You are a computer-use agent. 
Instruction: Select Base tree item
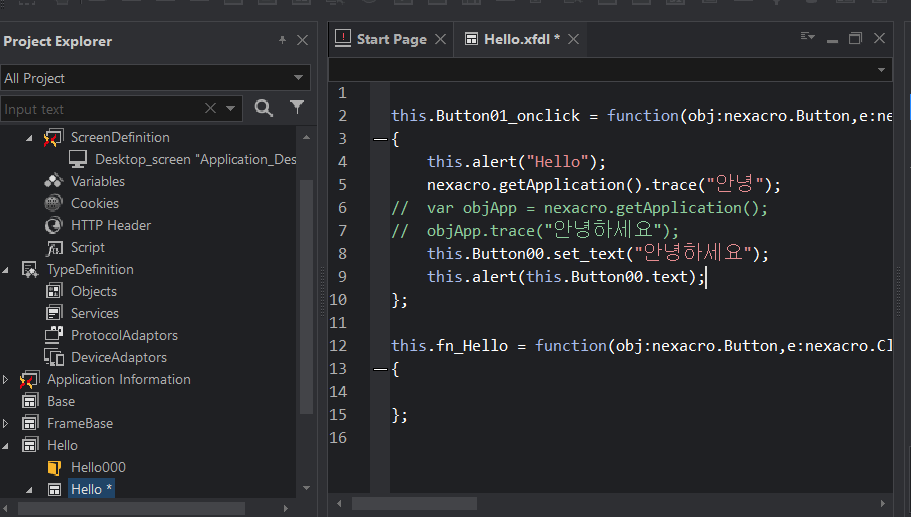pos(61,401)
